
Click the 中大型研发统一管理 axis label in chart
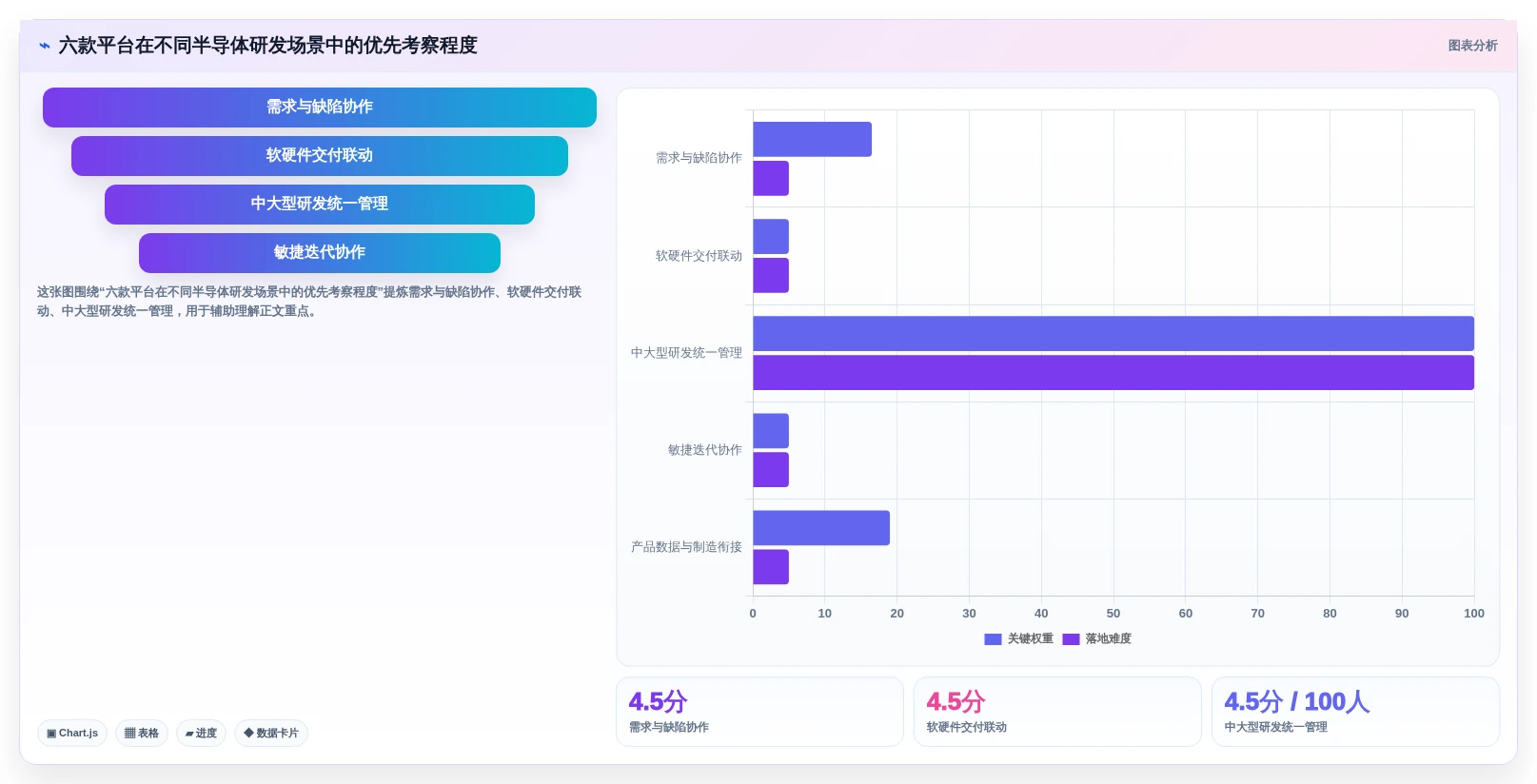pyautogui.click(x=686, y=353)
